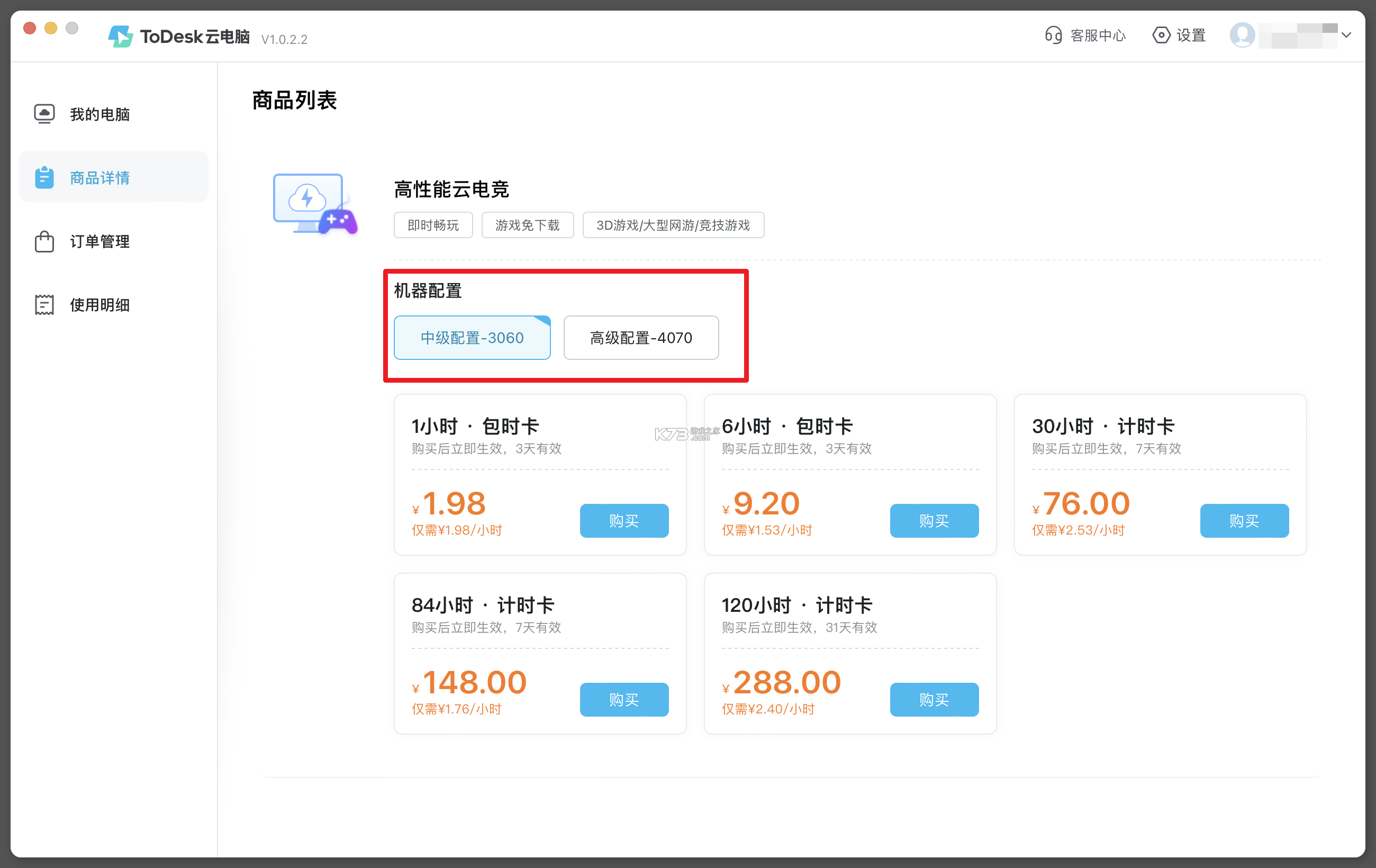The height and width of the screenshot is (868, 1376).
Task: Open 订单管理 via its shopping bag icon
Action: tap(44, 241)
